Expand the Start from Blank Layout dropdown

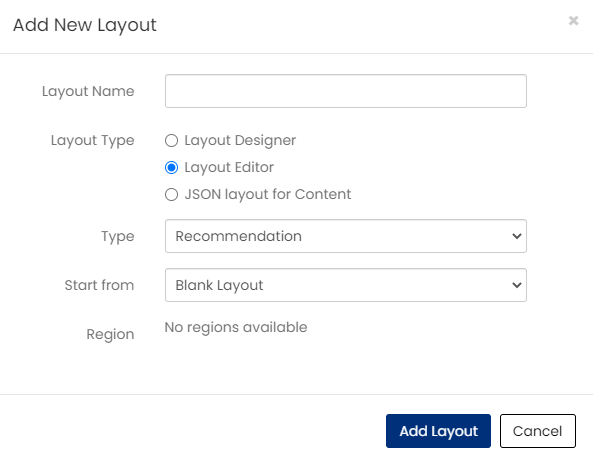pyautogui.click(x=346, y=285)
